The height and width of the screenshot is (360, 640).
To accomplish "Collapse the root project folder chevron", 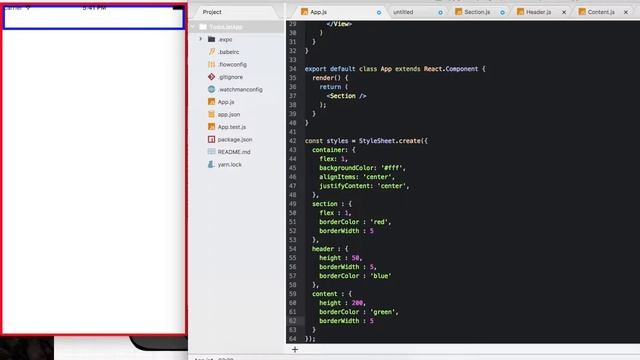I will coord(192,27).
